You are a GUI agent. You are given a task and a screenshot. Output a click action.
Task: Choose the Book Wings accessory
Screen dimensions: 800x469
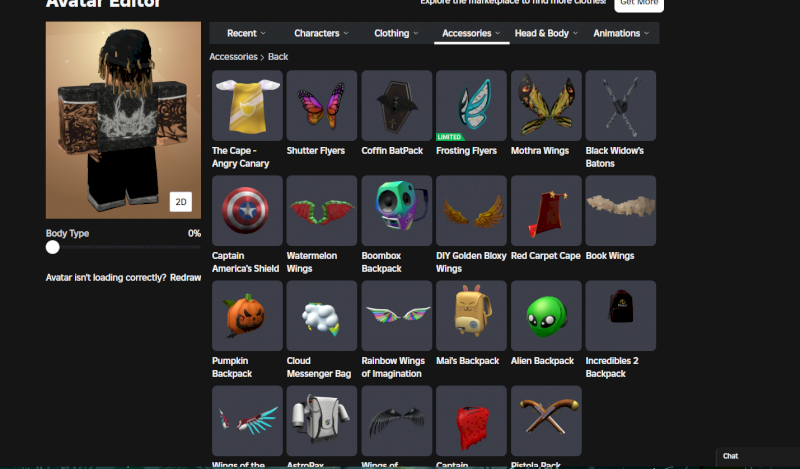click(x=620, y=211)
